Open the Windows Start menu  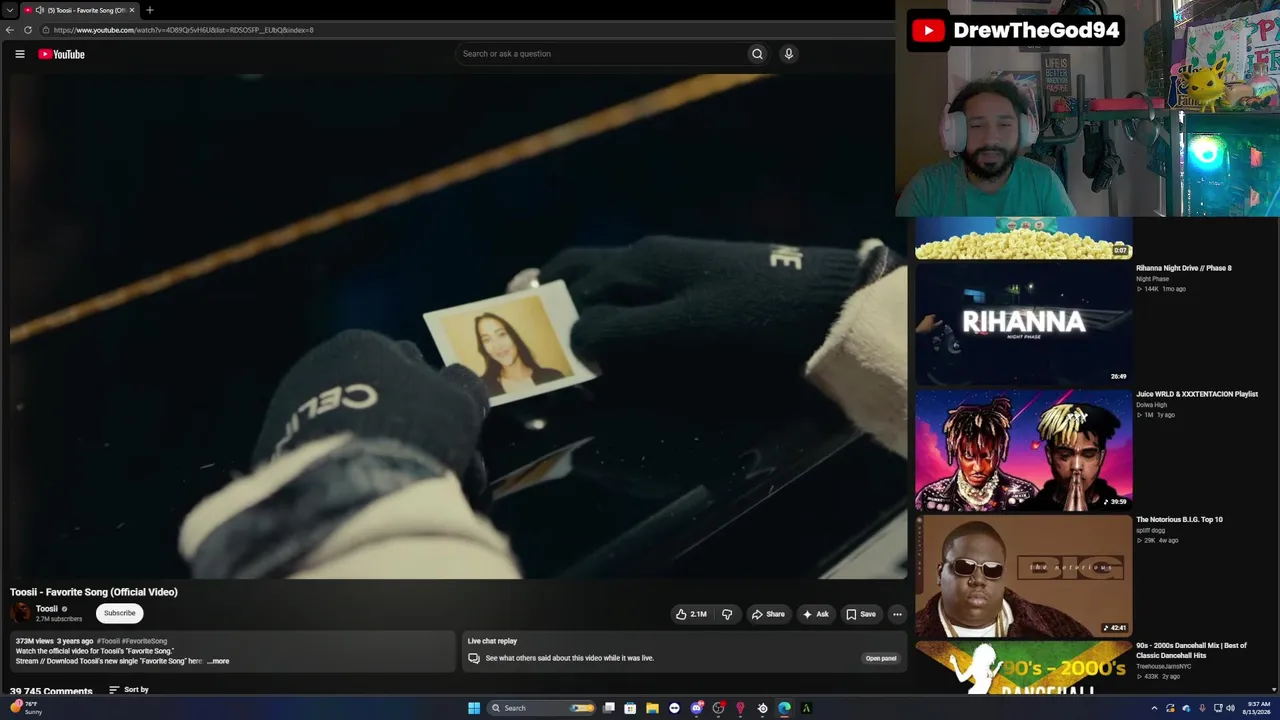coord(474,708)
